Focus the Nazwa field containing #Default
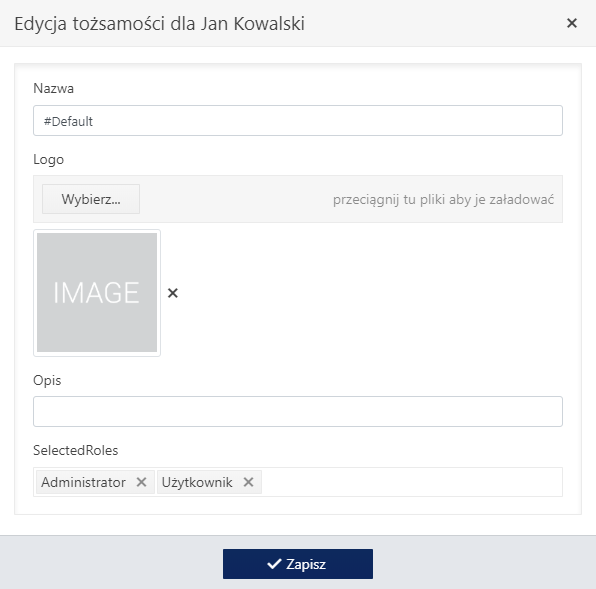 [x=298, y=120]
